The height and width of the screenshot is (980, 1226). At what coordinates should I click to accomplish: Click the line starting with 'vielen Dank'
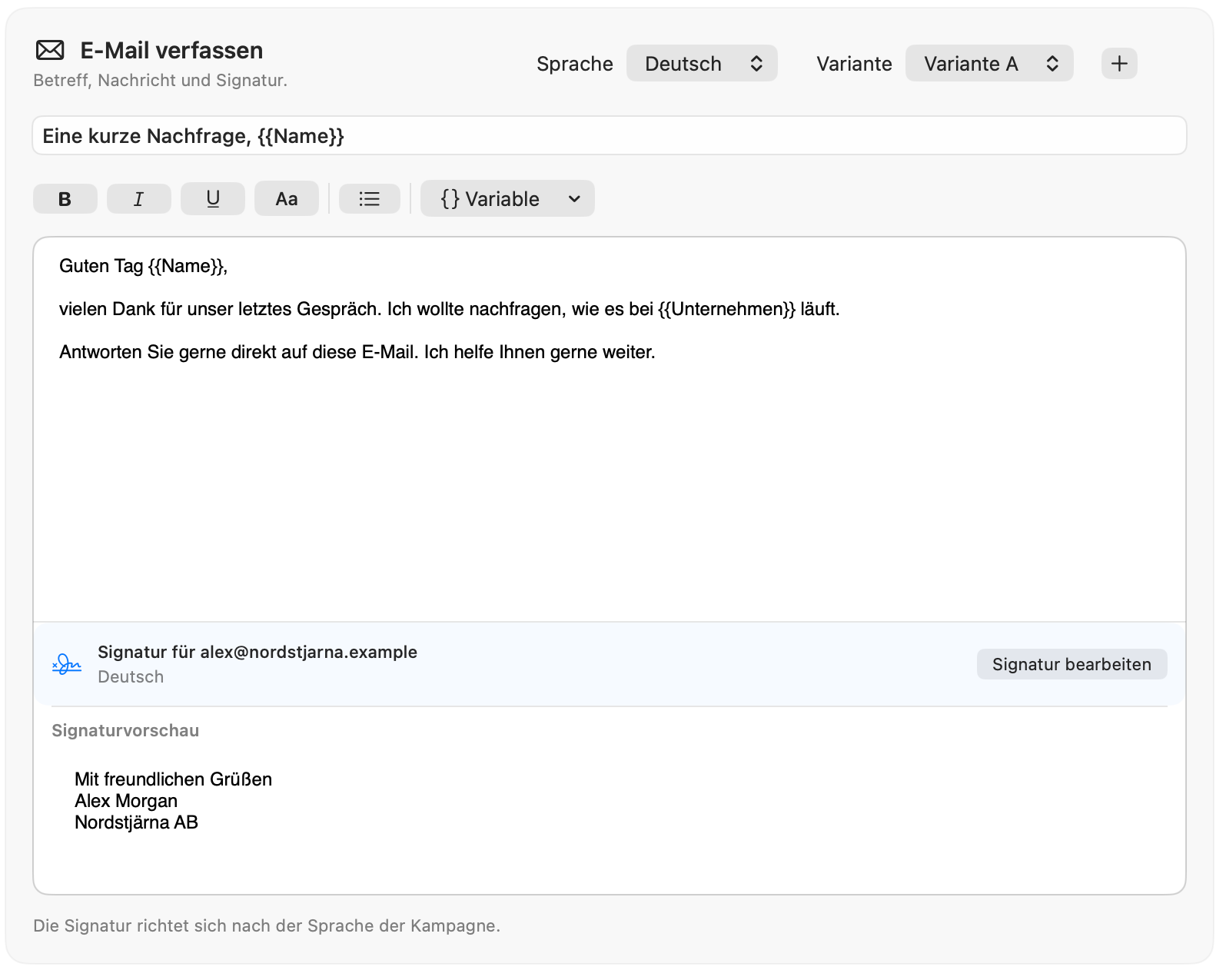450,309
